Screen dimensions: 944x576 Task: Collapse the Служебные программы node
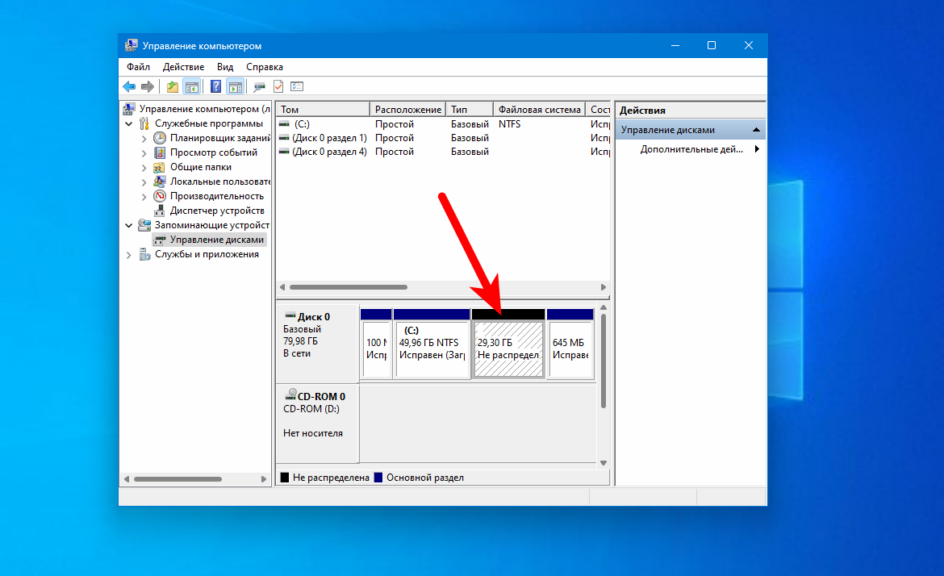click(x=129, y=124)
